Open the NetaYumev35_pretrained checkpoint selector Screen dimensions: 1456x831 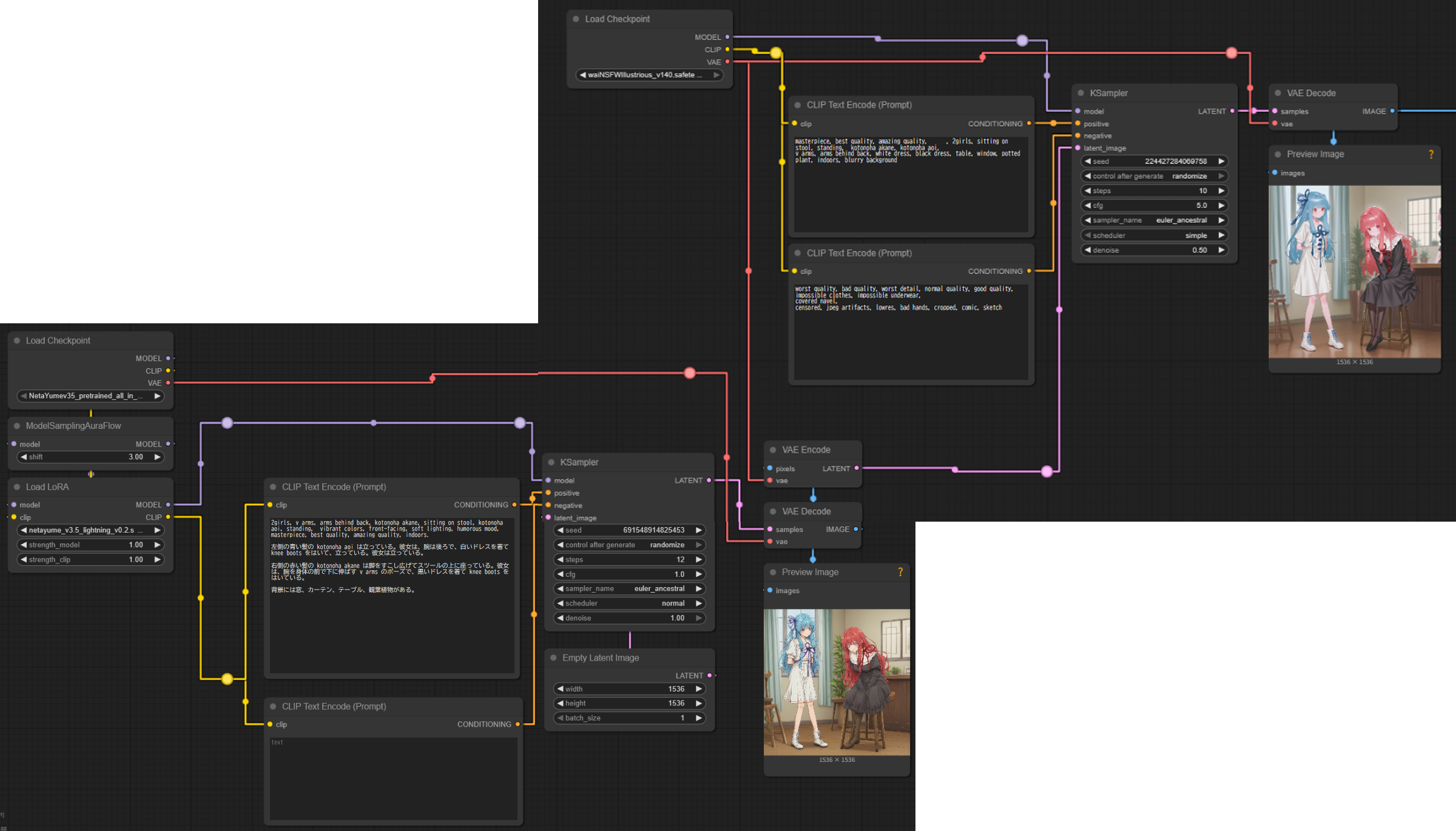click(x=90, y=396)
